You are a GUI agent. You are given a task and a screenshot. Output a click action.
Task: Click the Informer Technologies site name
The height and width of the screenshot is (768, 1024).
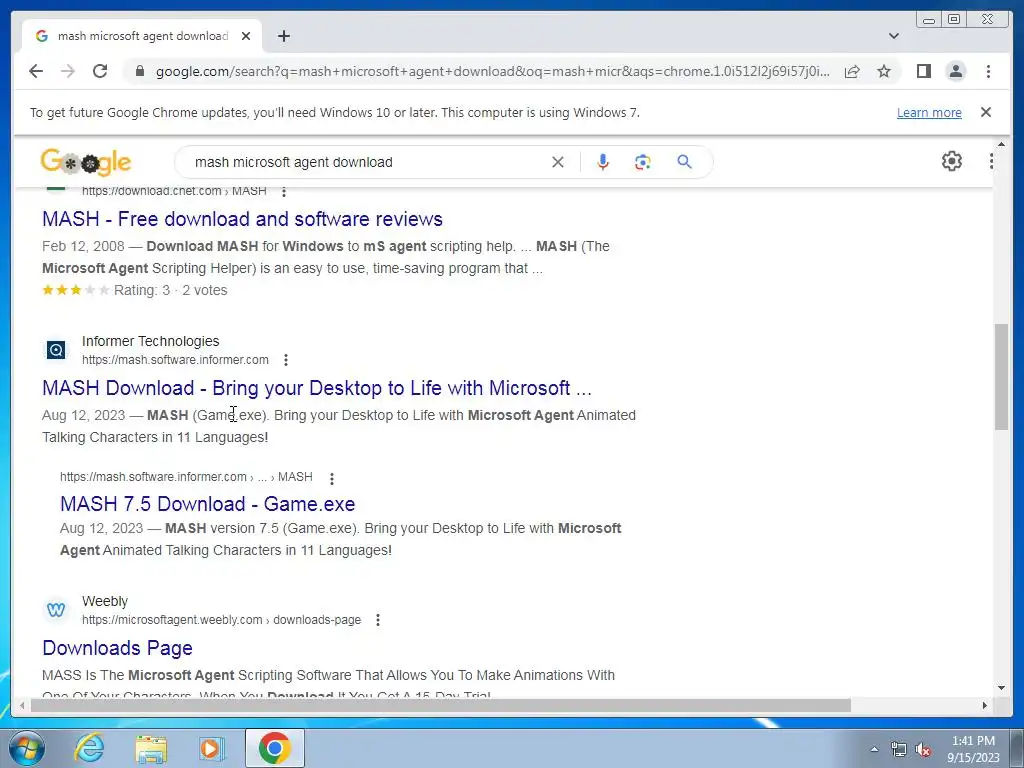[150, 341]
